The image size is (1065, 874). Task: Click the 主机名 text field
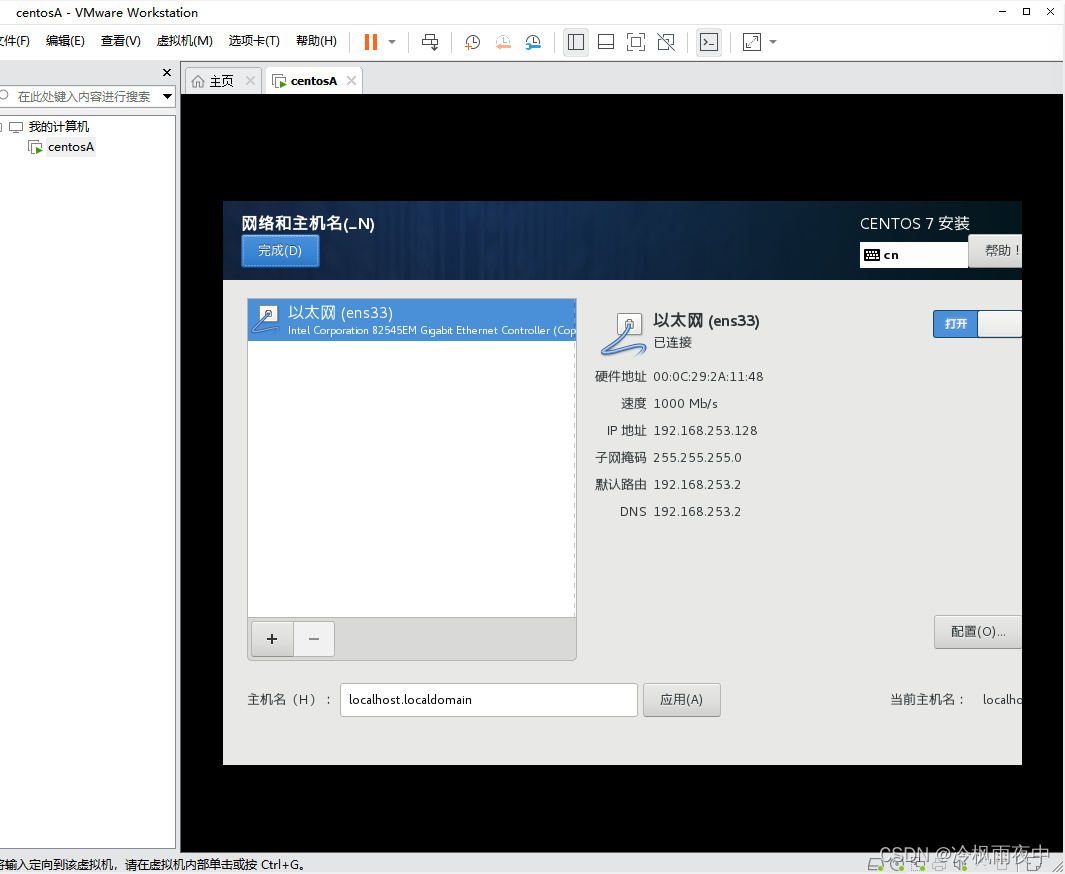click(488, 700)
